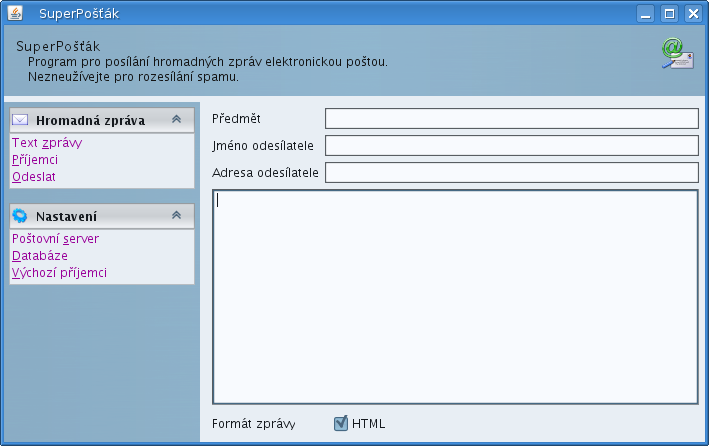Click the Java icon in the title bar
Screen dimensions: 709x446
click(x=15, y=13)
